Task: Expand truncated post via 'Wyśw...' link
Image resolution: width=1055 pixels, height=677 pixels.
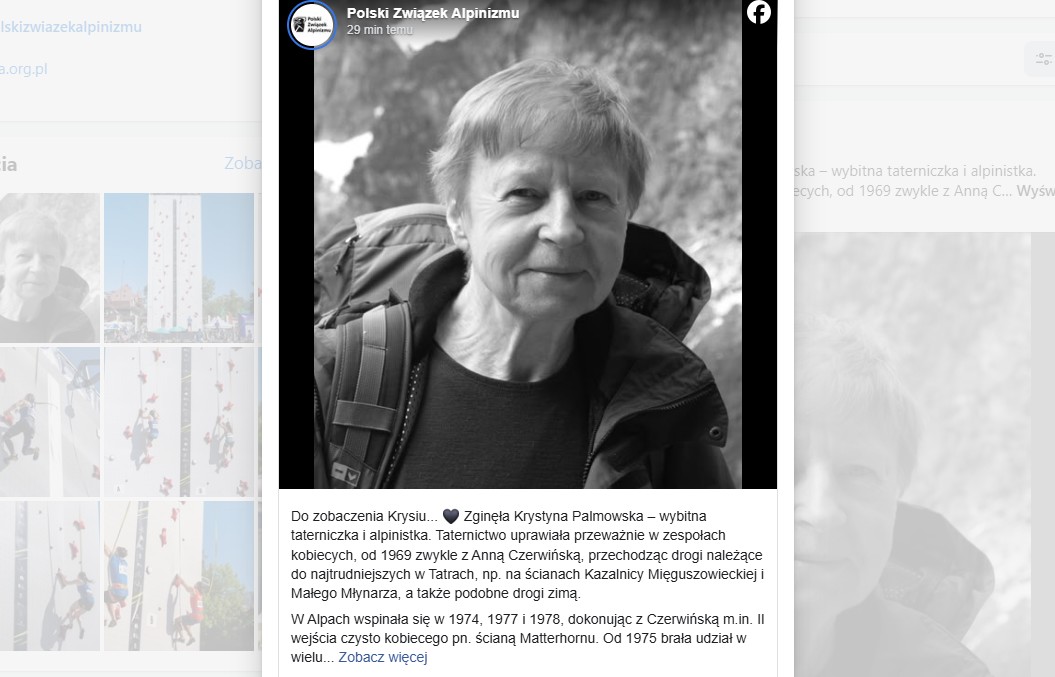Action: 1035,191
